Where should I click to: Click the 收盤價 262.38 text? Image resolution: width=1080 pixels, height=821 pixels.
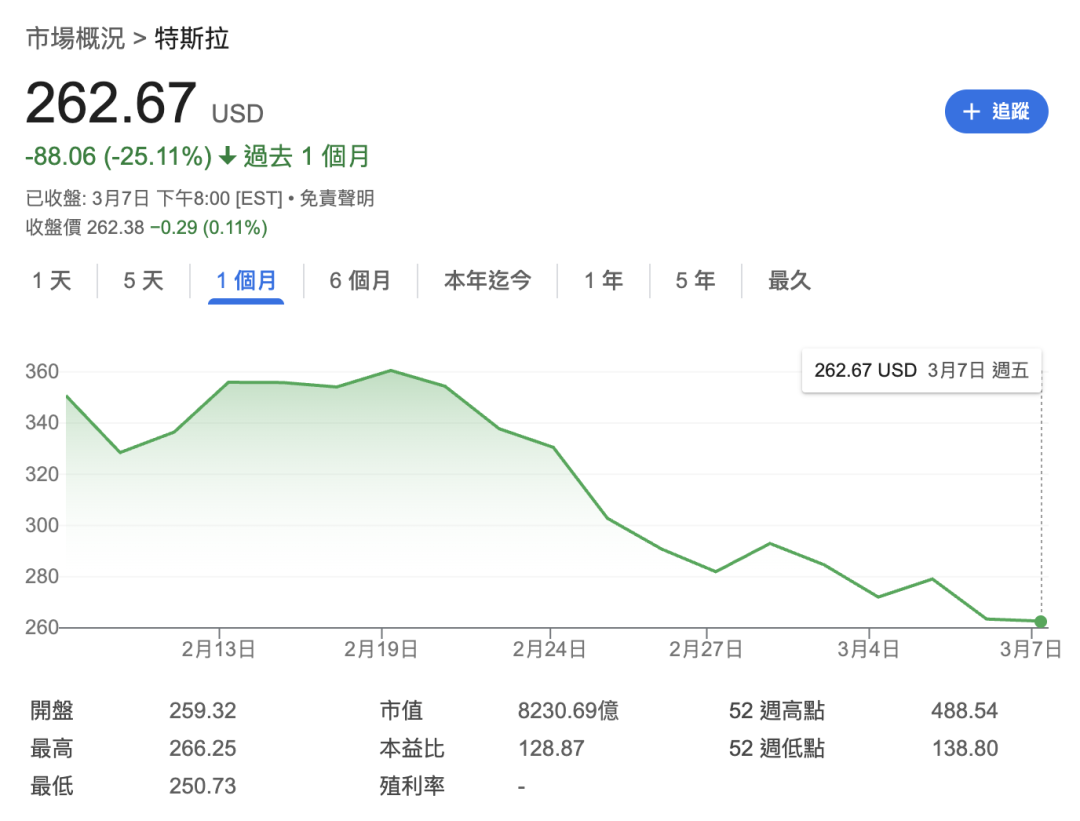tap(85, 227)
